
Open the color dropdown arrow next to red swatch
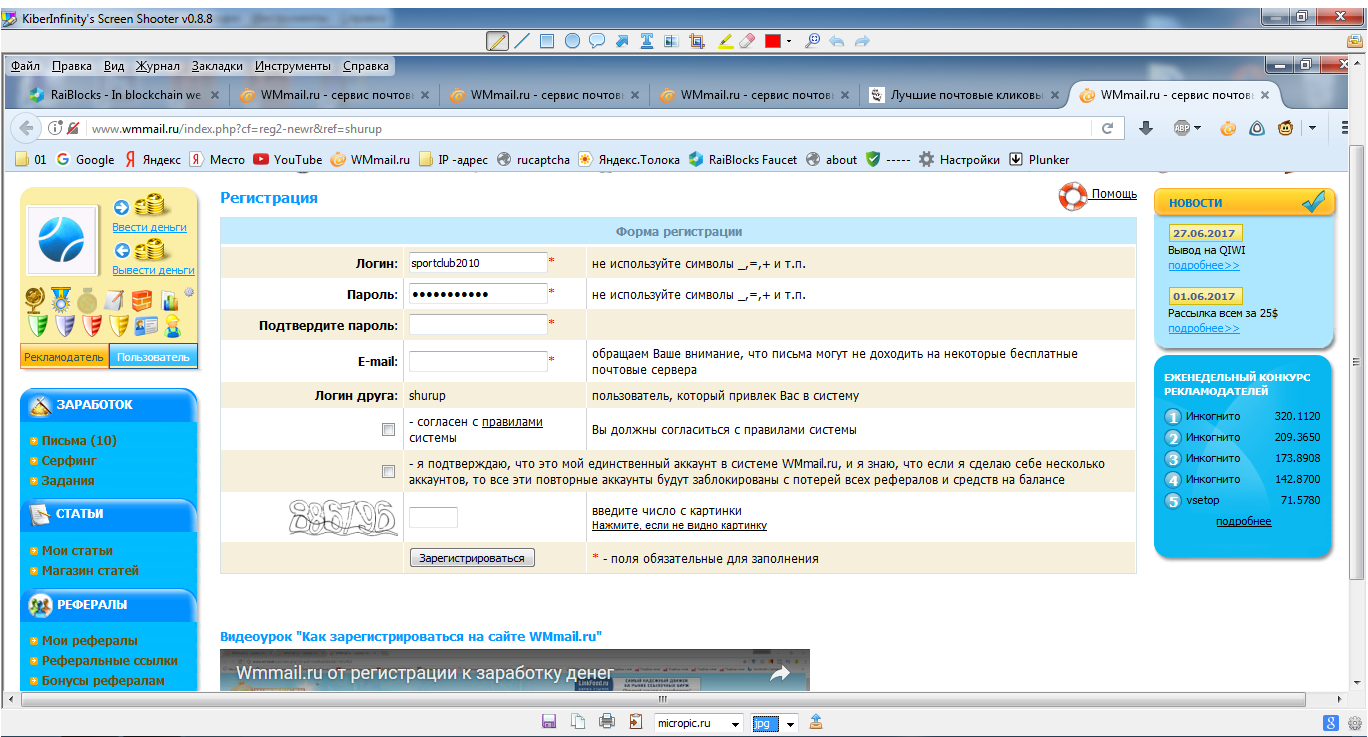[x=789, y=41]
